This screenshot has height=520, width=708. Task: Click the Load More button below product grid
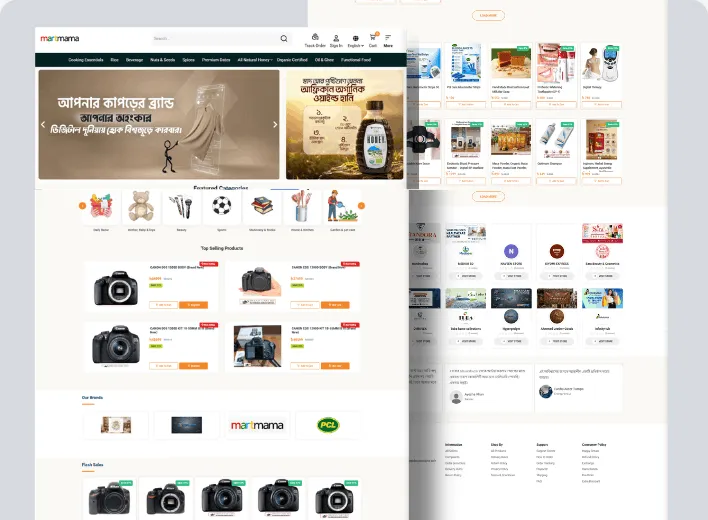tap(488, 196)
